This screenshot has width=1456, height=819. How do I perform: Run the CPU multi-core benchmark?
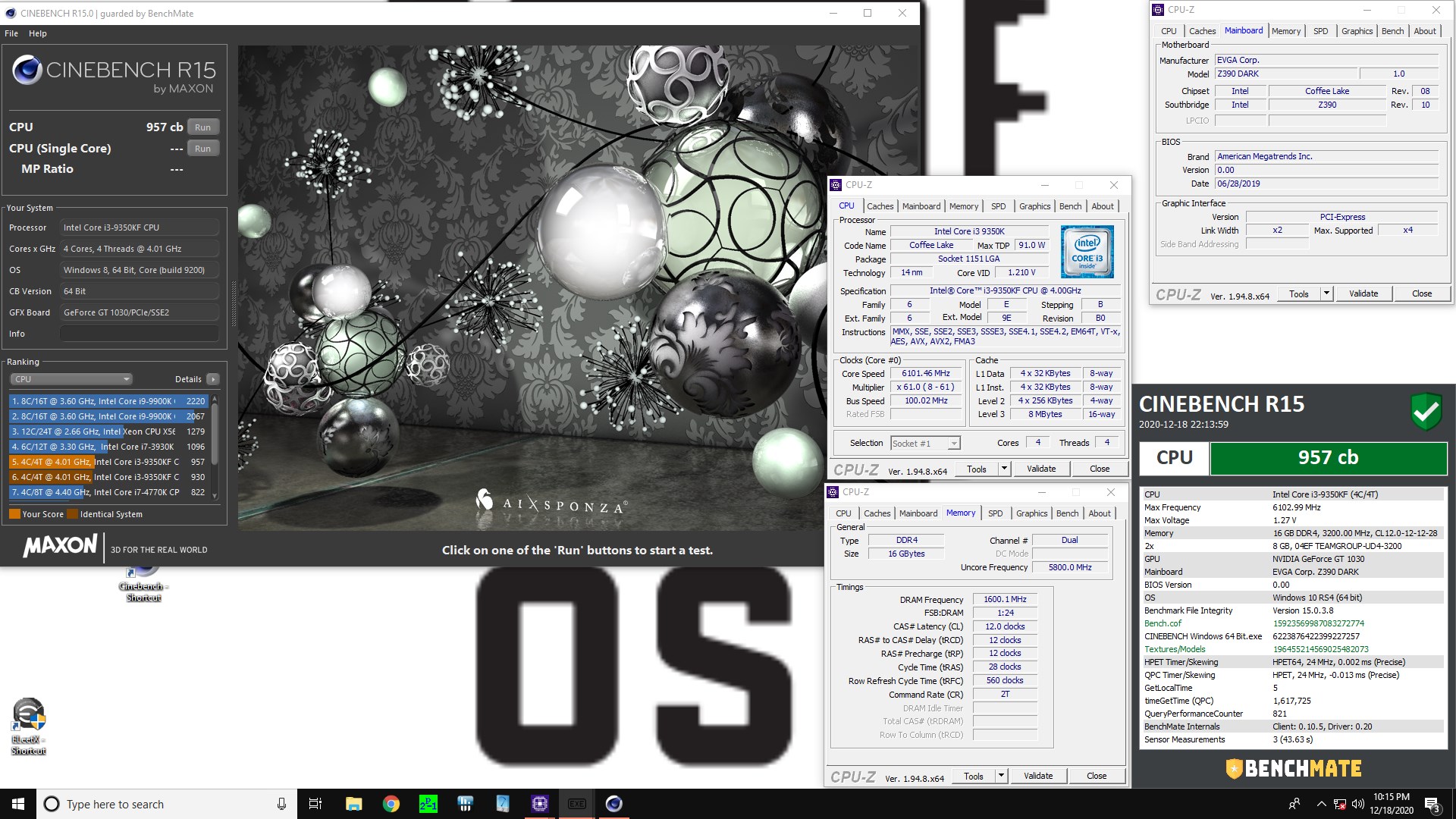pos(202,127)
